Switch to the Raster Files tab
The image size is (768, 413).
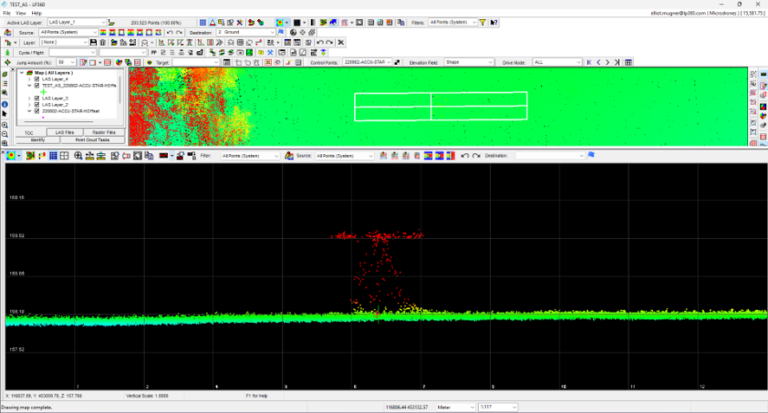click(x=103, y=132)
